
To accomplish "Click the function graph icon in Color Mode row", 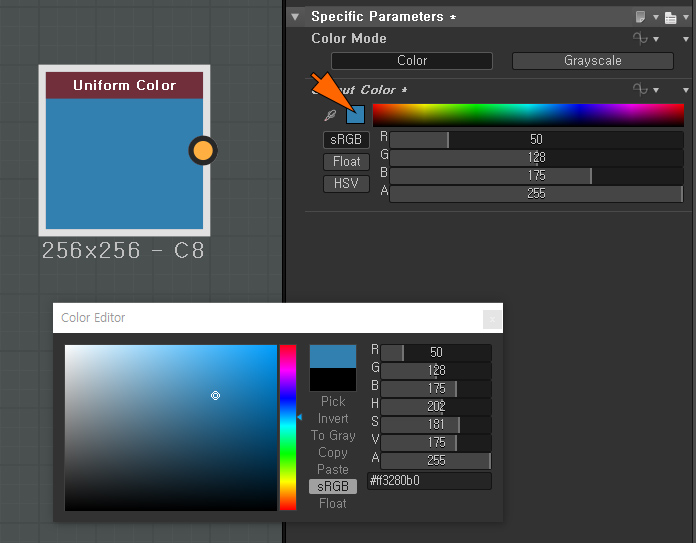I will [640, 38].
